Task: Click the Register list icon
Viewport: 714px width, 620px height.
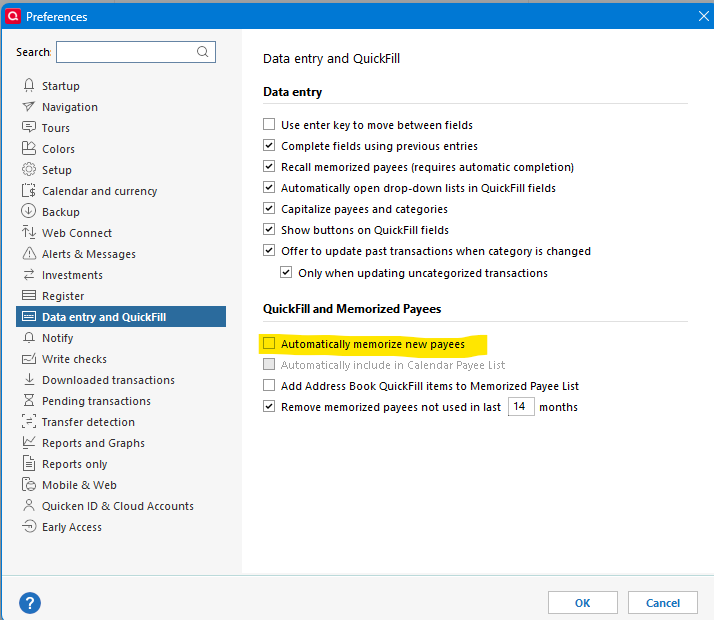Action: click(29, 295)
